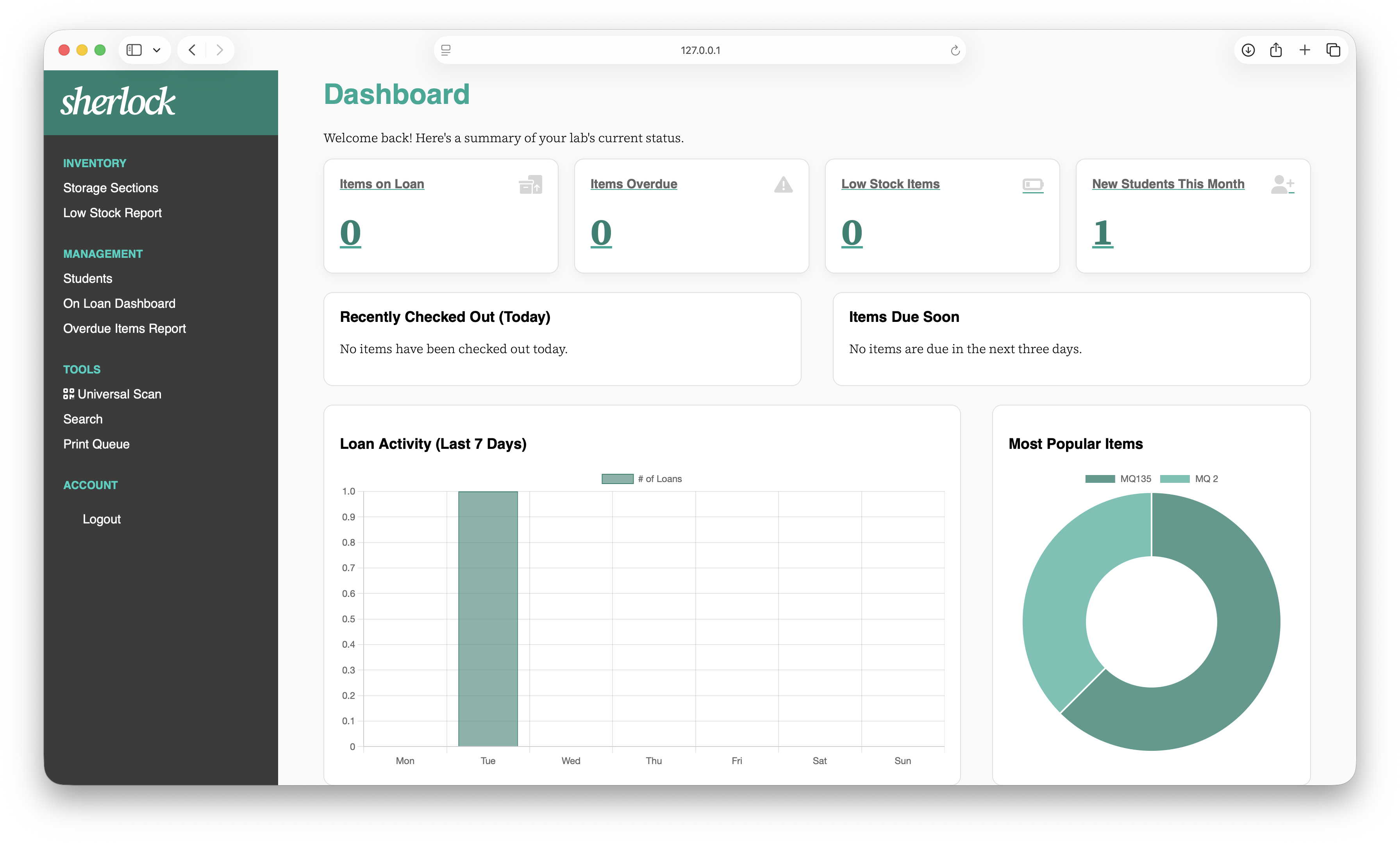The height and width of the screenshot is (843, 1400).
Task: Open a new browser tab
Action: (x=1305, y=50)
